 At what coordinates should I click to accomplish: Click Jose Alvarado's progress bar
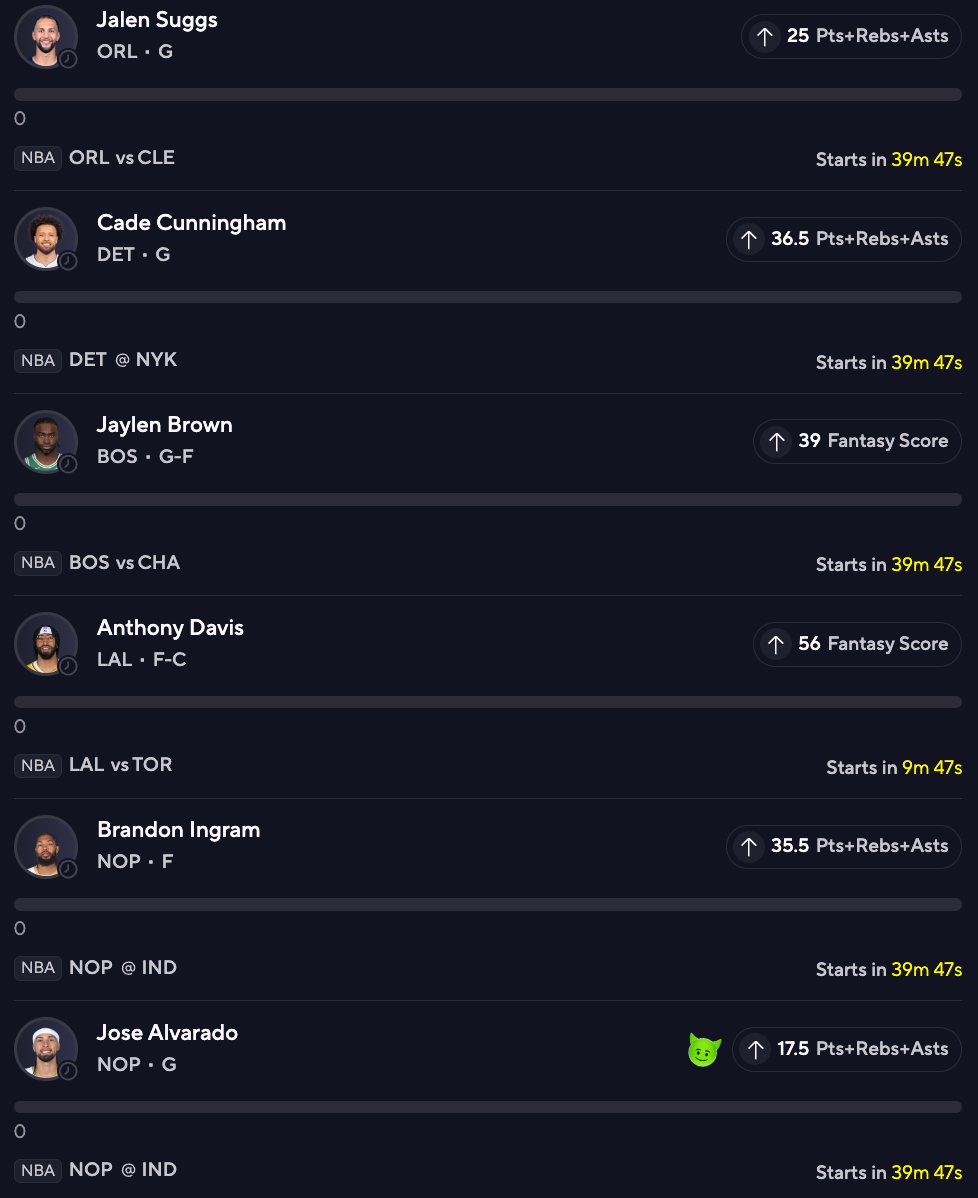(488, 1107)
